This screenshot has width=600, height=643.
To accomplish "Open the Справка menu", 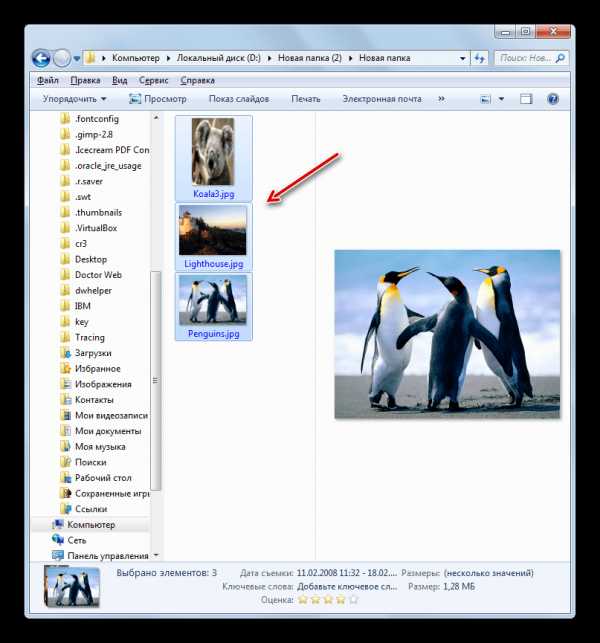I will (x=197, y=80).
